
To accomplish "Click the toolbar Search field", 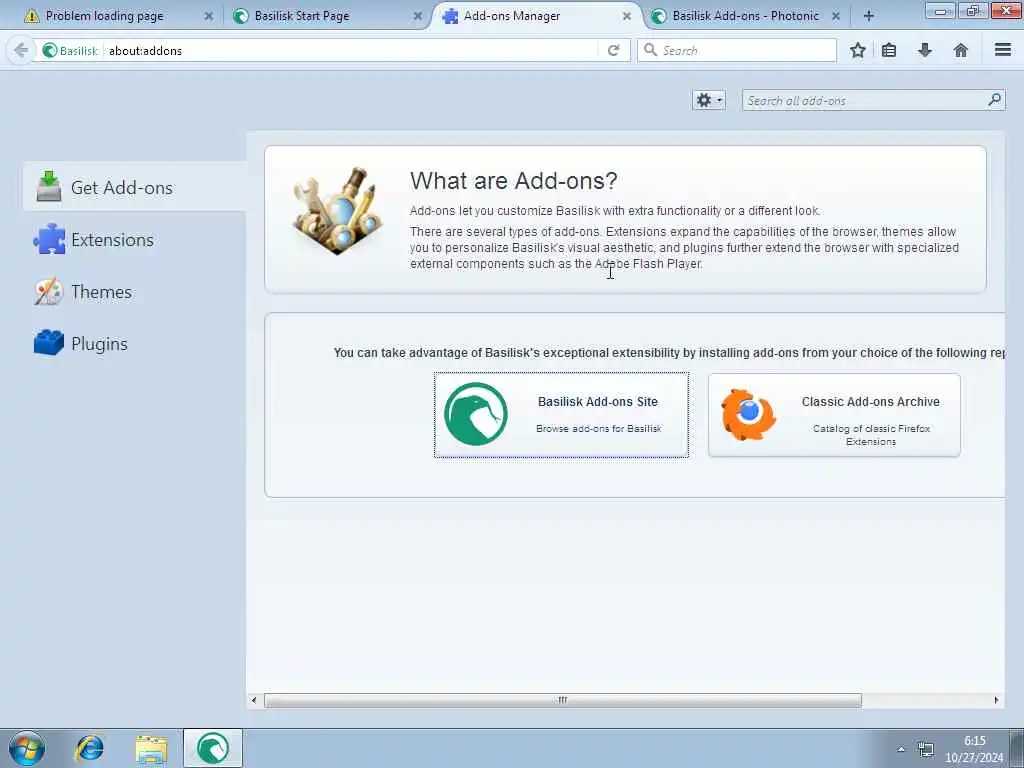I will (737, 50).
